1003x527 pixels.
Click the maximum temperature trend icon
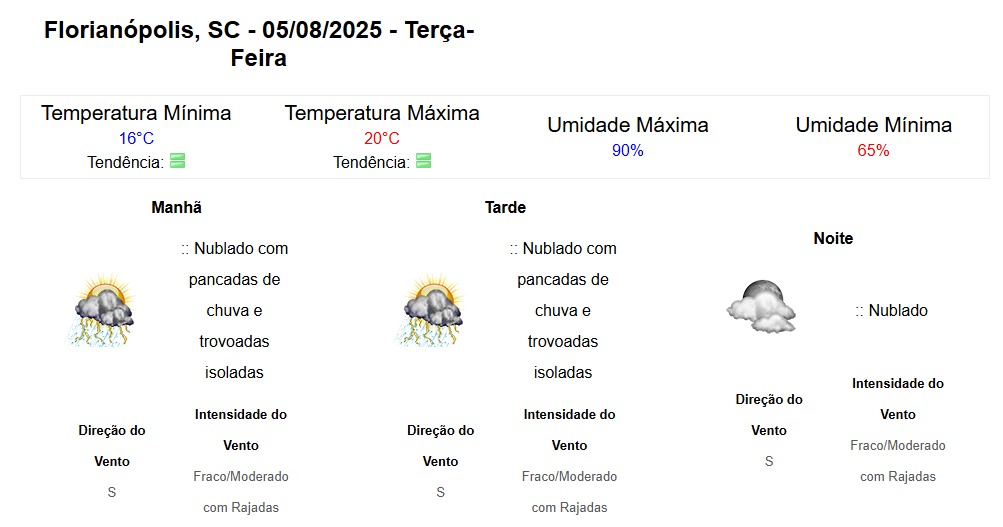point(423,161)
